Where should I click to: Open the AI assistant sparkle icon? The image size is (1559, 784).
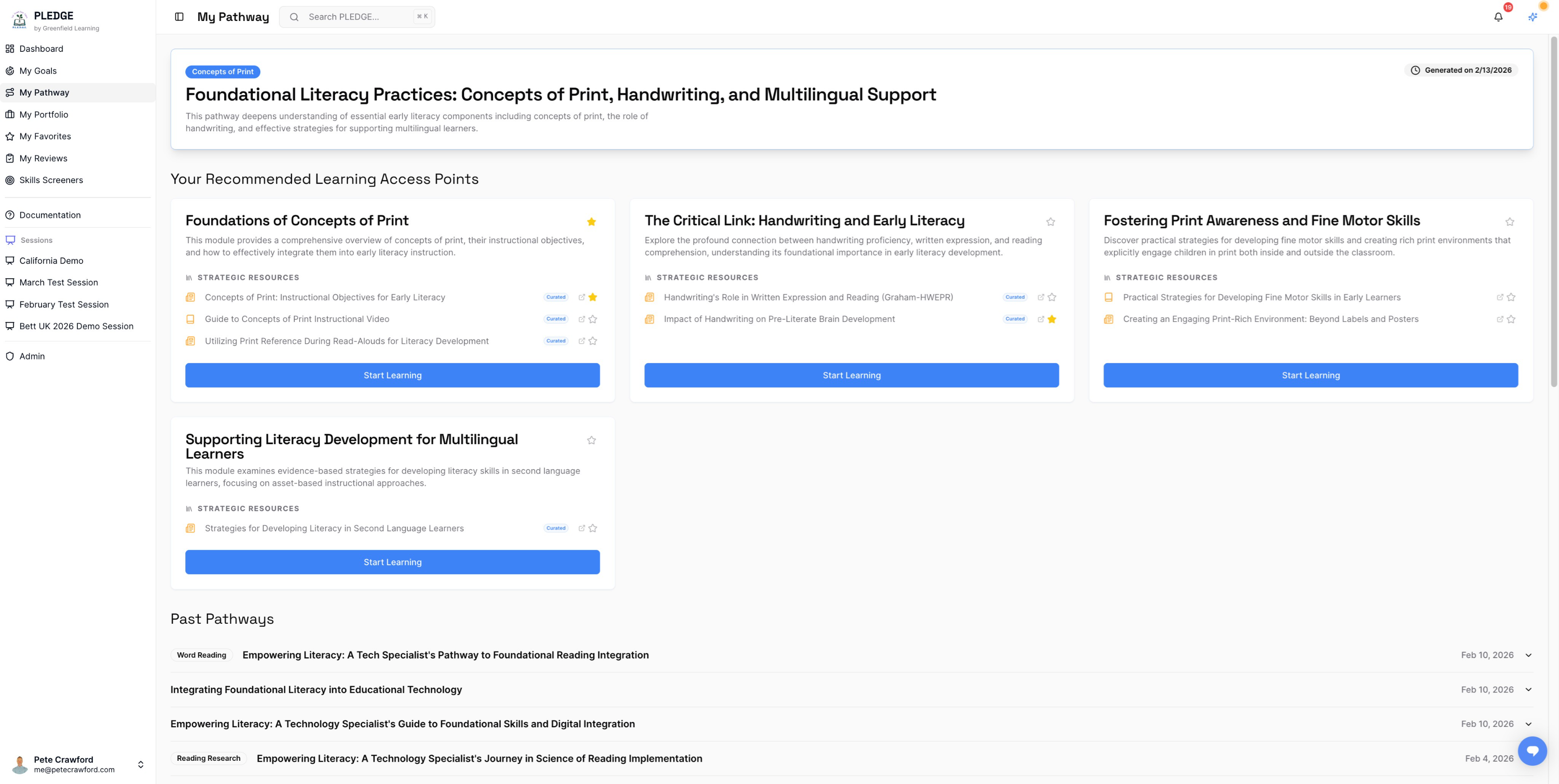point(1532,17)
